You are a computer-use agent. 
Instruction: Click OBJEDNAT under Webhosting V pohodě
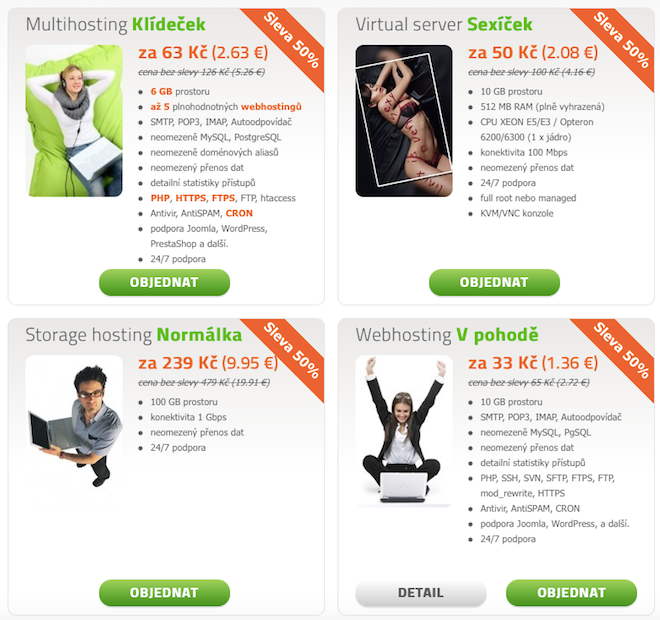click(x=571, y=593)
